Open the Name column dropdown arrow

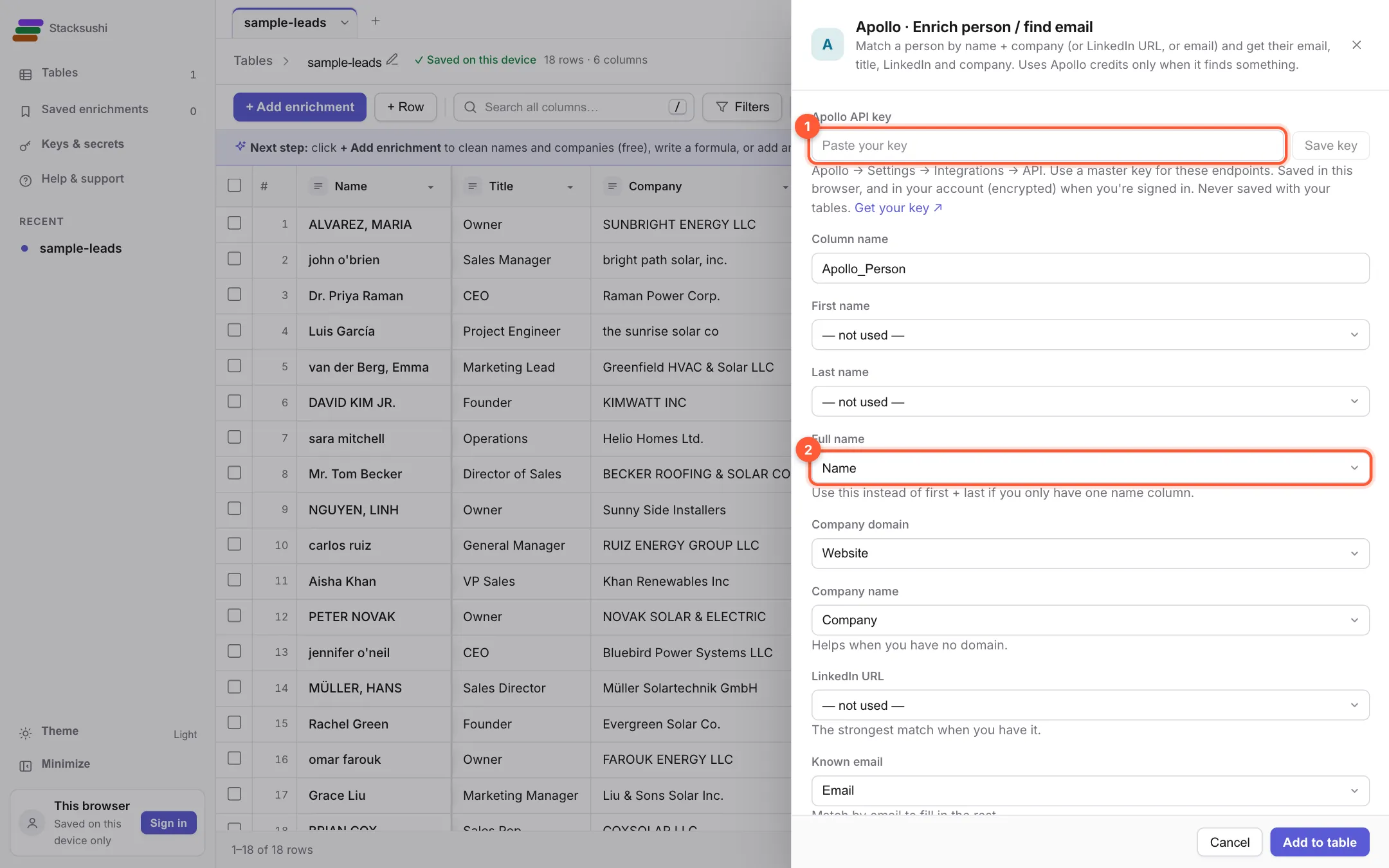tap(431, 187)
